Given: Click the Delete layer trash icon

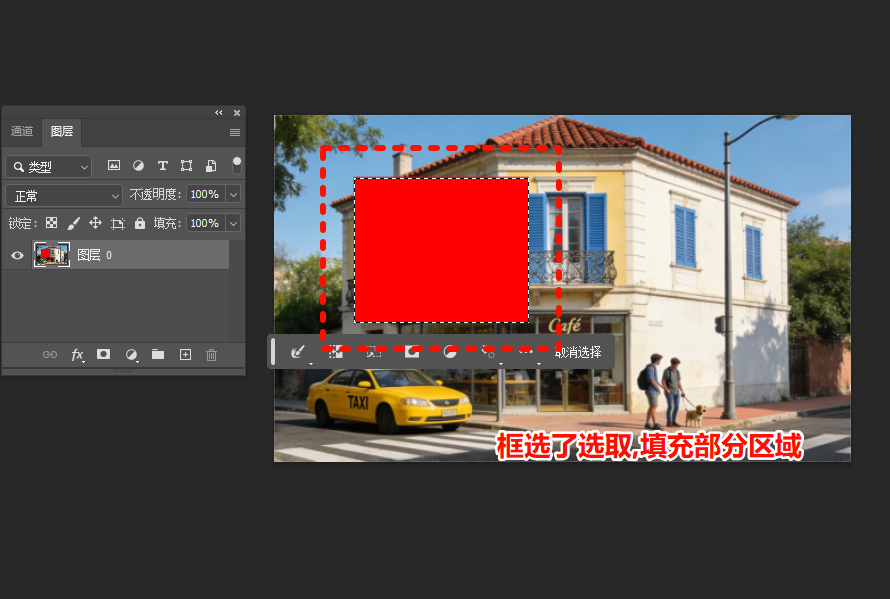Looking at the screenshot, I should pyautogui.click(x=211, y=354).
